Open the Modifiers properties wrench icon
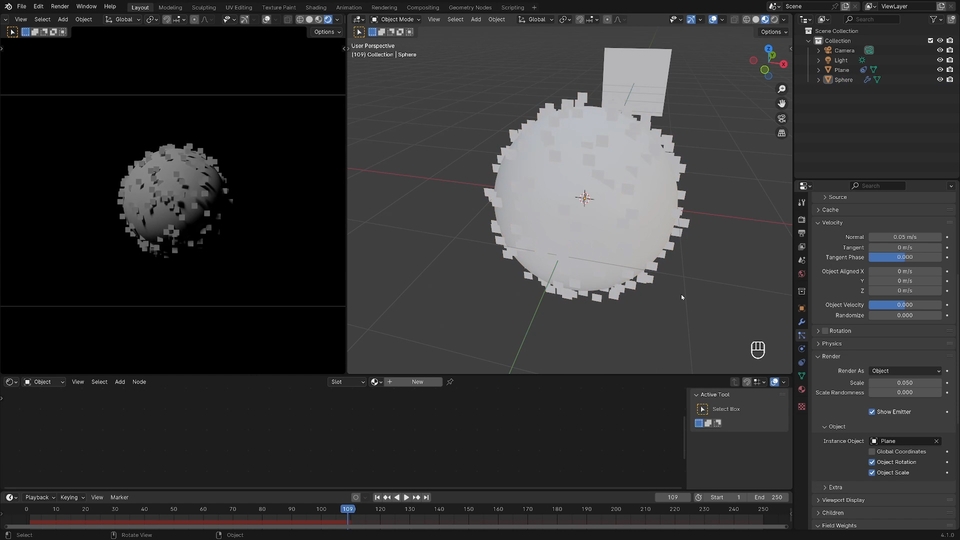The height and width of the screenshot is (540, 960). point(801,322)
